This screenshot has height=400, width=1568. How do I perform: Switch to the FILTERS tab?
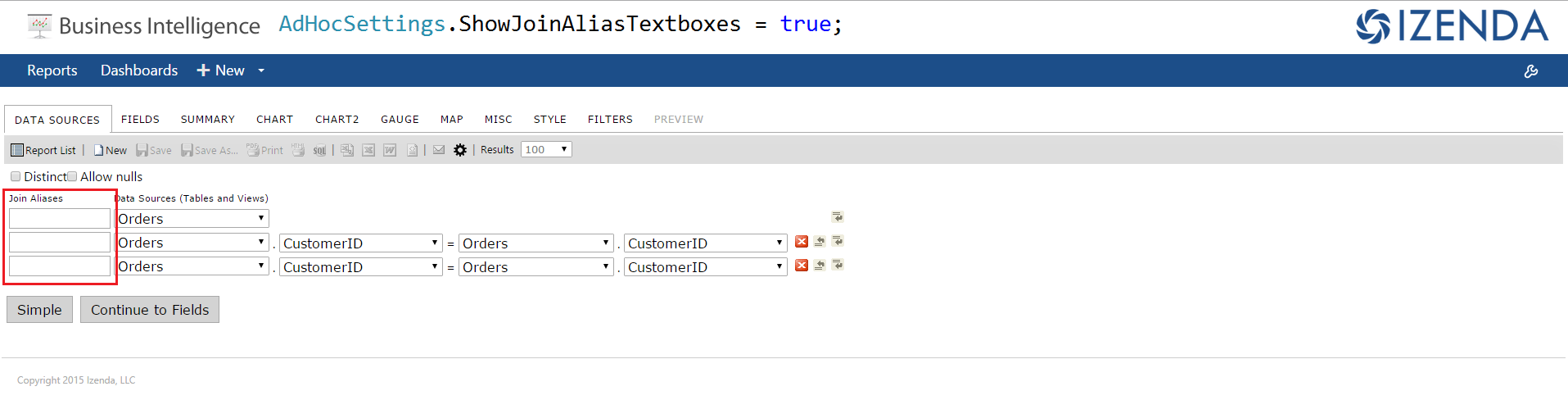tap(610, 120)
